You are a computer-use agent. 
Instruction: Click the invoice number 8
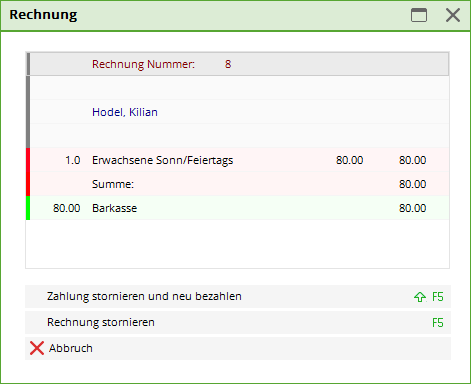(228, 64)
